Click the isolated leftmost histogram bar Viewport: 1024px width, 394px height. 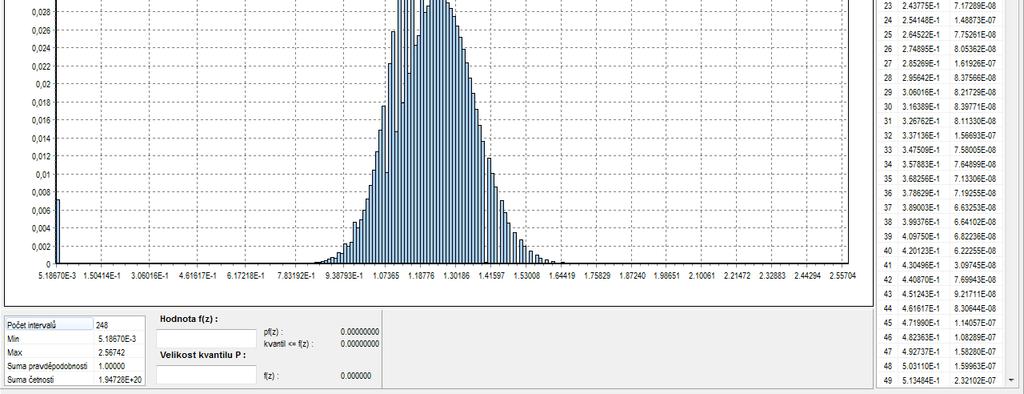coord(57,231)
